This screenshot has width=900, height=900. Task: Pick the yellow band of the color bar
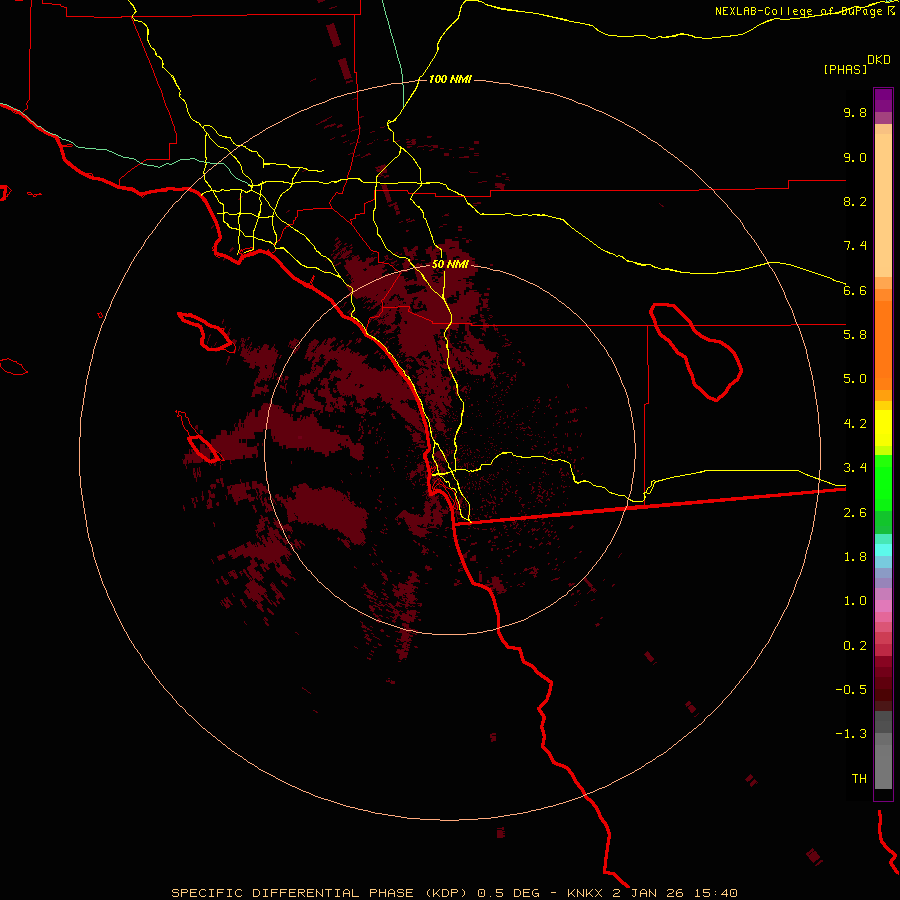[883, 428]
